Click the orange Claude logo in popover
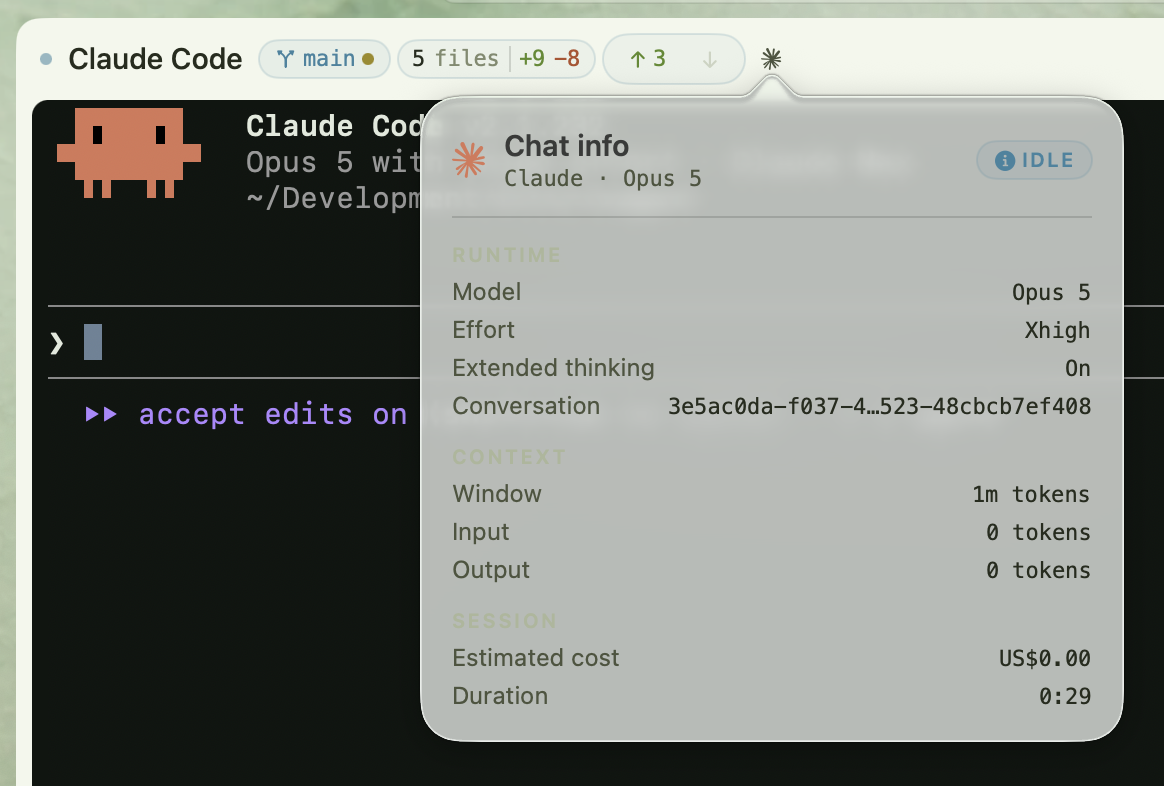This screenshot has width=1164, height=786. click(468, 160)
